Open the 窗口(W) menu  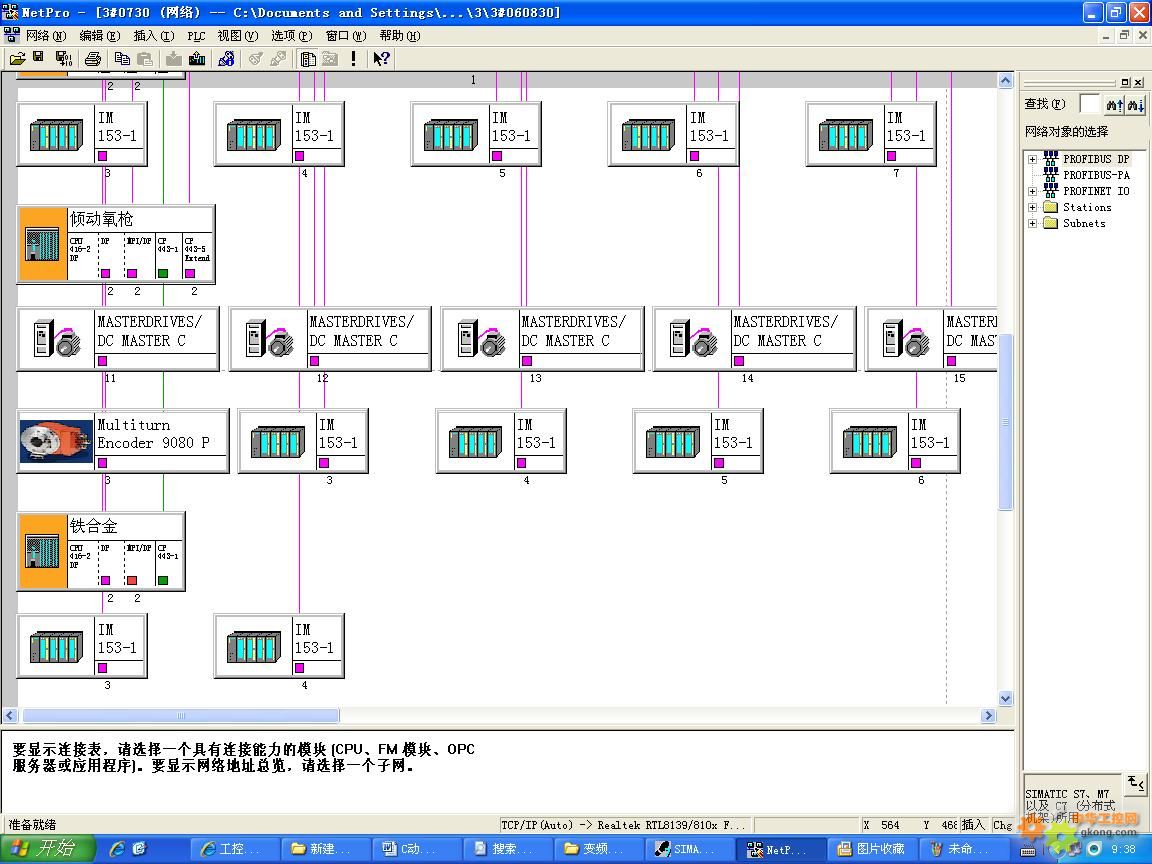345,36
